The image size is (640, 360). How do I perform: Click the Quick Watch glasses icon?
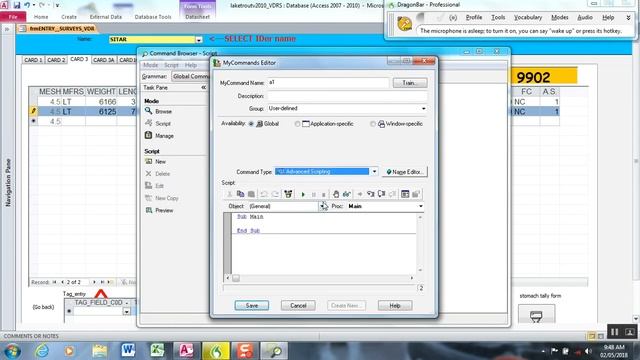347,194
